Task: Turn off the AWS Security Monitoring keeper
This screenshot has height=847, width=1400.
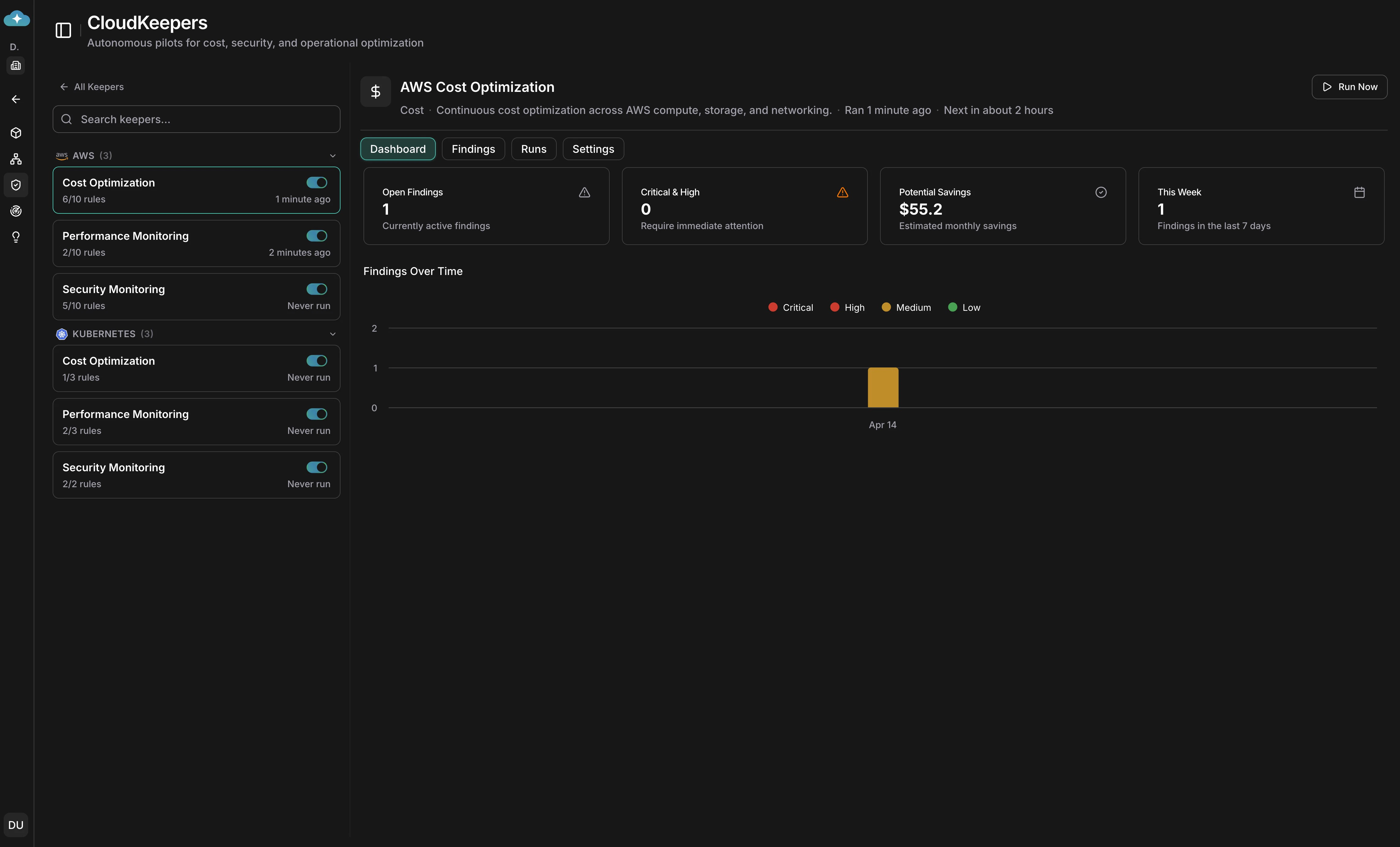Action: coord(316,289)
